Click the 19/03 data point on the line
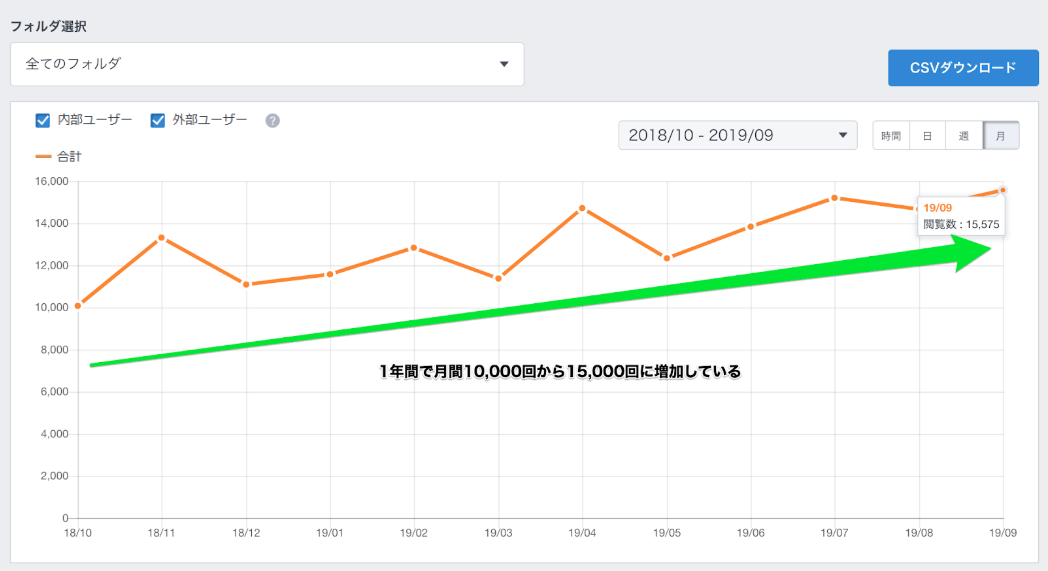The height and width of the screenshot is (571, 1048). pos(498,278)
